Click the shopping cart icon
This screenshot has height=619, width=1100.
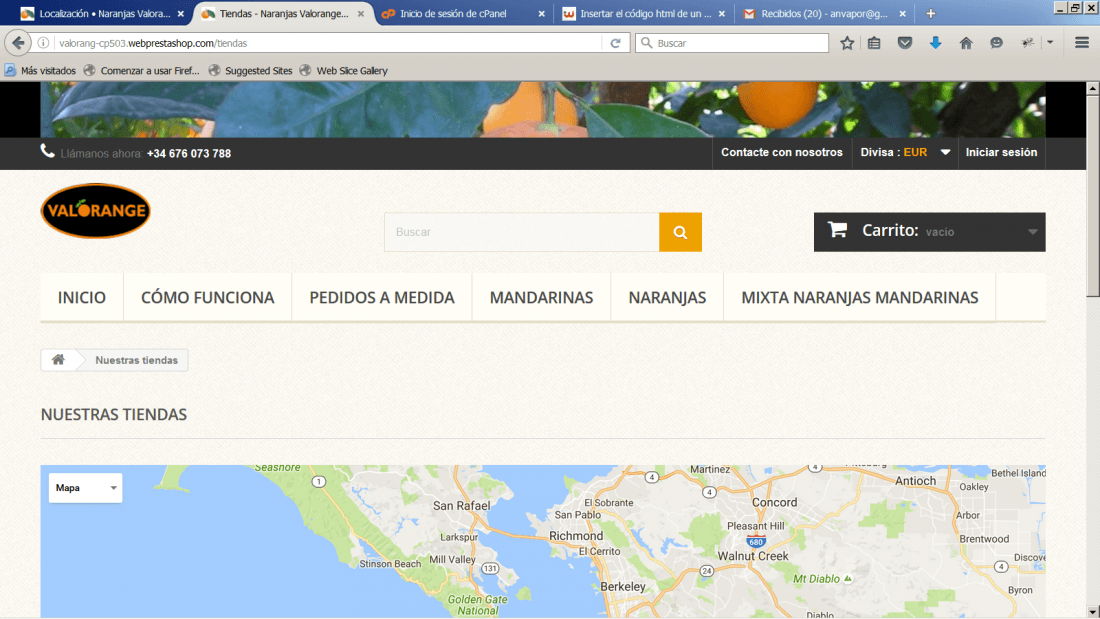click(x=837, y=229)
